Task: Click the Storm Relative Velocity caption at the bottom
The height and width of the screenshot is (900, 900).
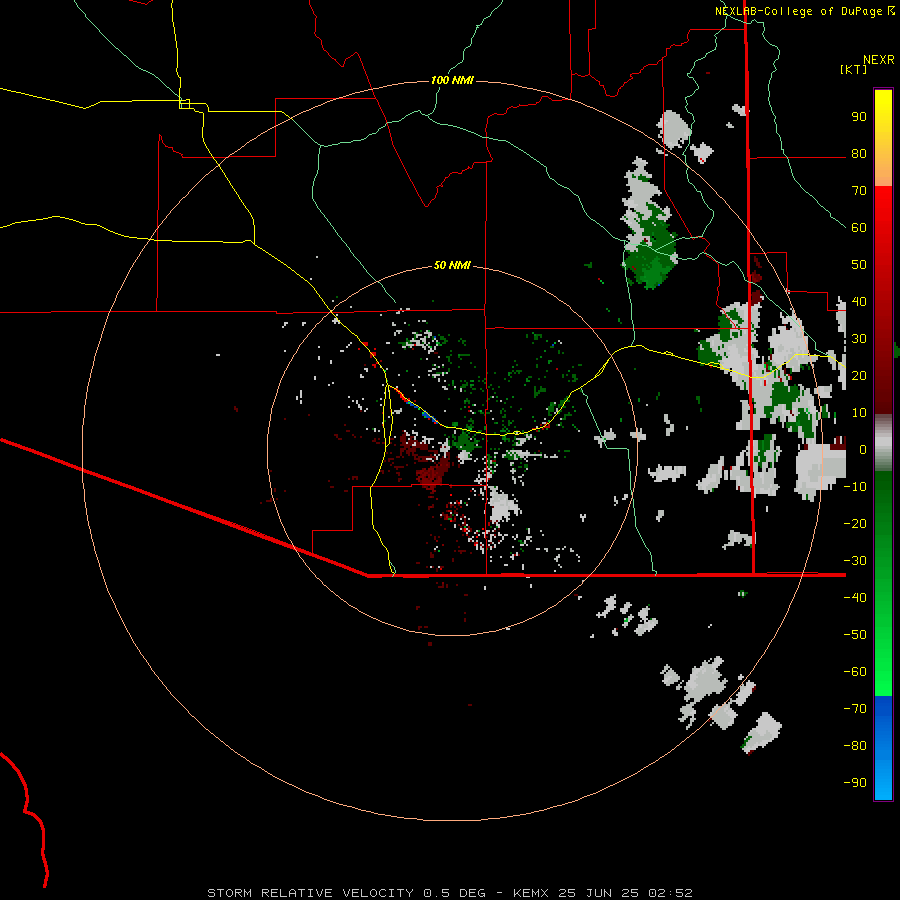Action: click(x=450, y=893)
